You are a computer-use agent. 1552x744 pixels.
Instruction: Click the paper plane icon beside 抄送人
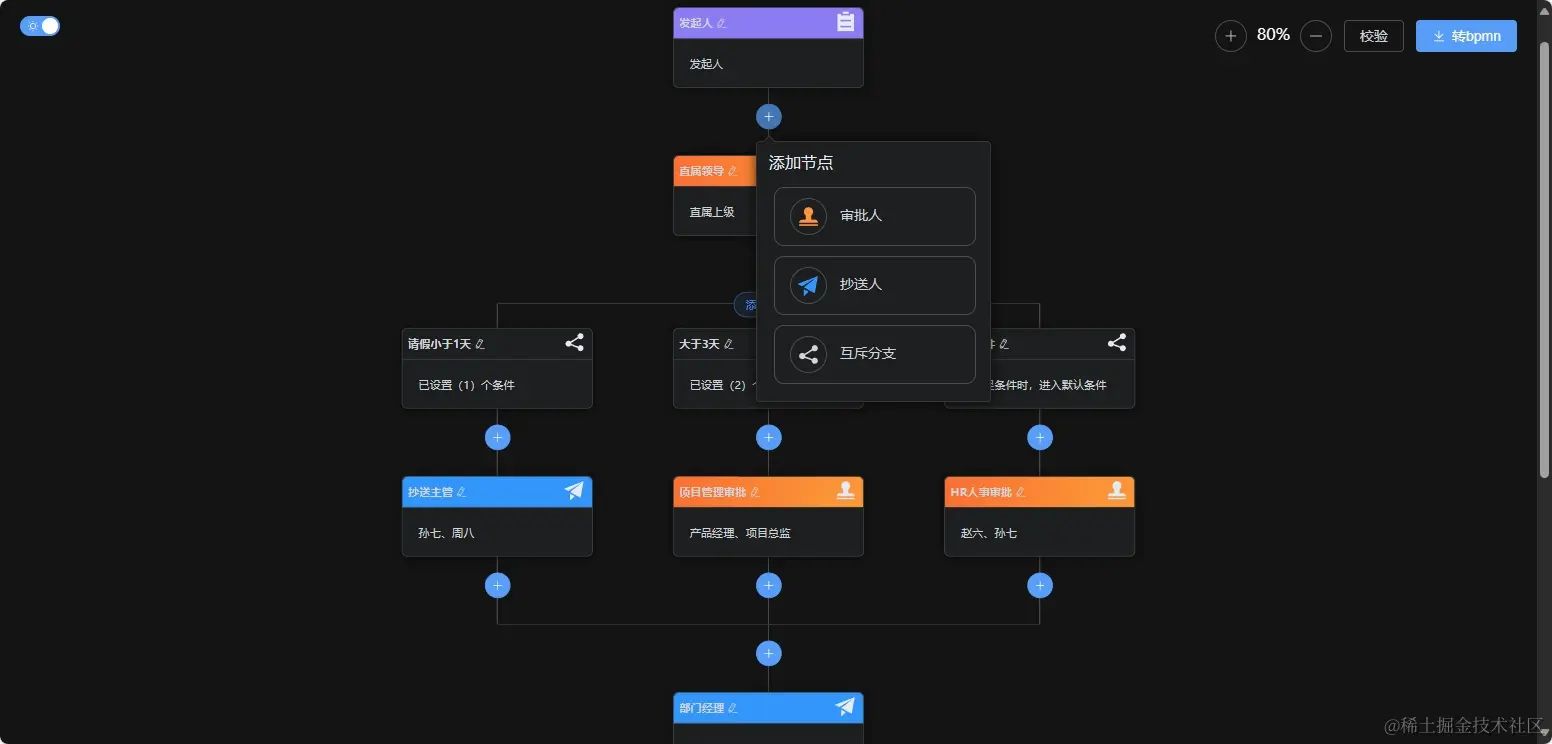(x=808, y=285)
